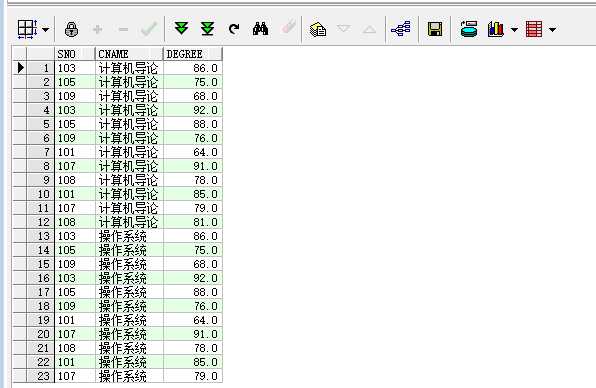Click SNO cell 103 in row 1
Screen dimensions: 596x388
coord(75,68)
